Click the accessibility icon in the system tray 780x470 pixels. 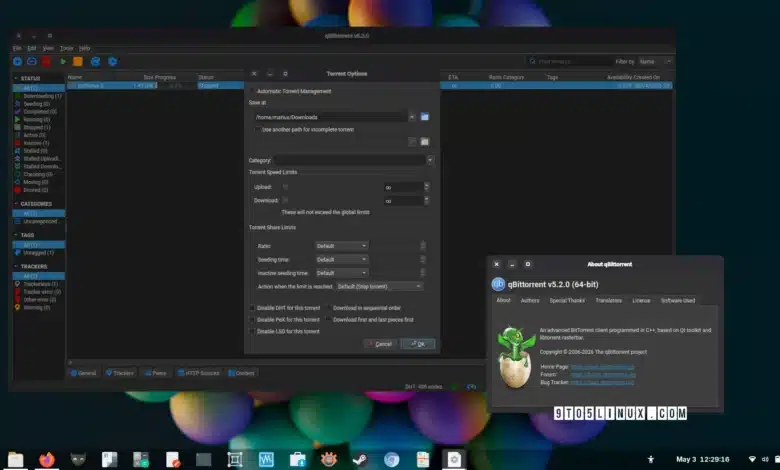tap(651, 459)
